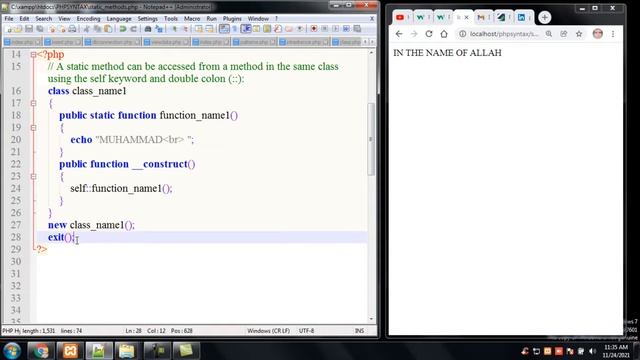Click the Zoom In toolbar icon
This screenshot has height=360, width=640.
[x=174, y=29]
